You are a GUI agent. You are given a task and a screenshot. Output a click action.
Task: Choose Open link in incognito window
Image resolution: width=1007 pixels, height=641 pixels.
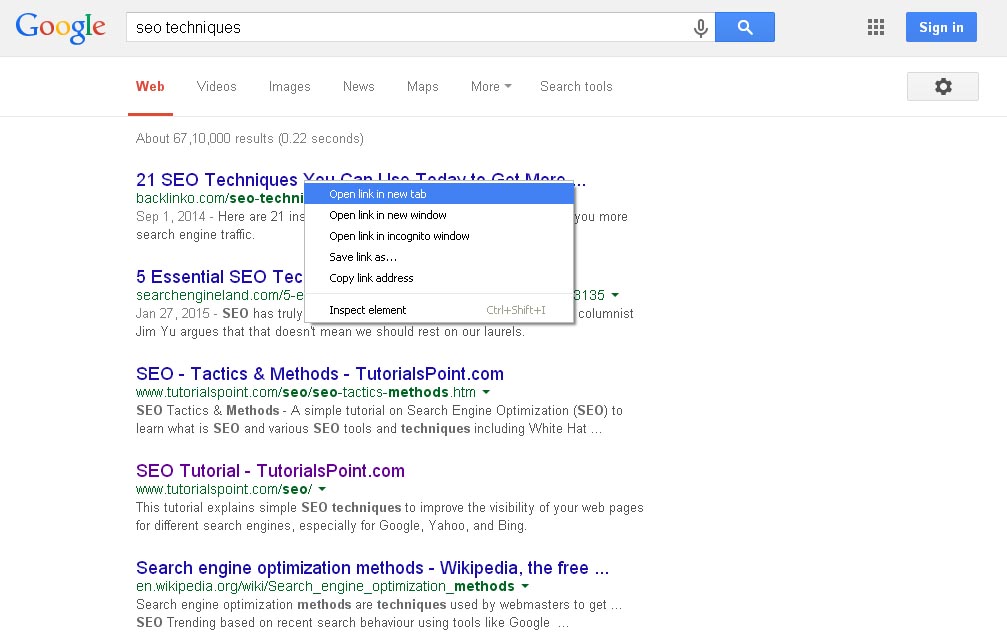(439, 236)
